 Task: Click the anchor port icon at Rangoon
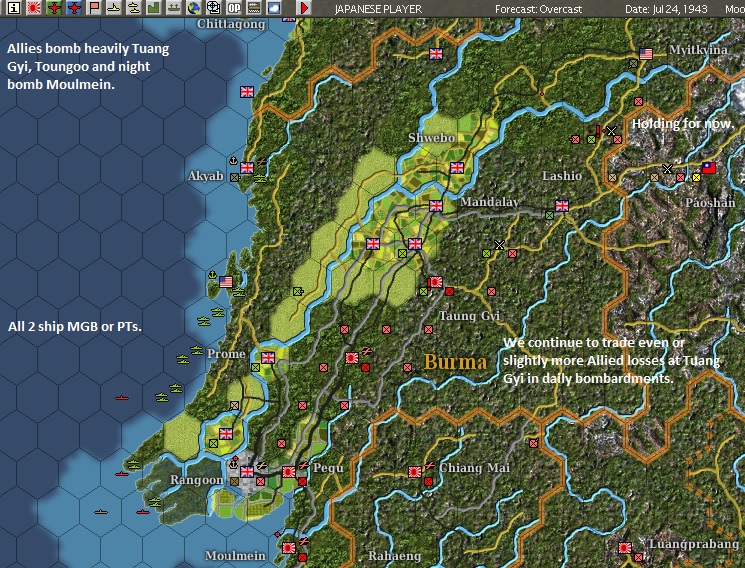tap(233, 463)
